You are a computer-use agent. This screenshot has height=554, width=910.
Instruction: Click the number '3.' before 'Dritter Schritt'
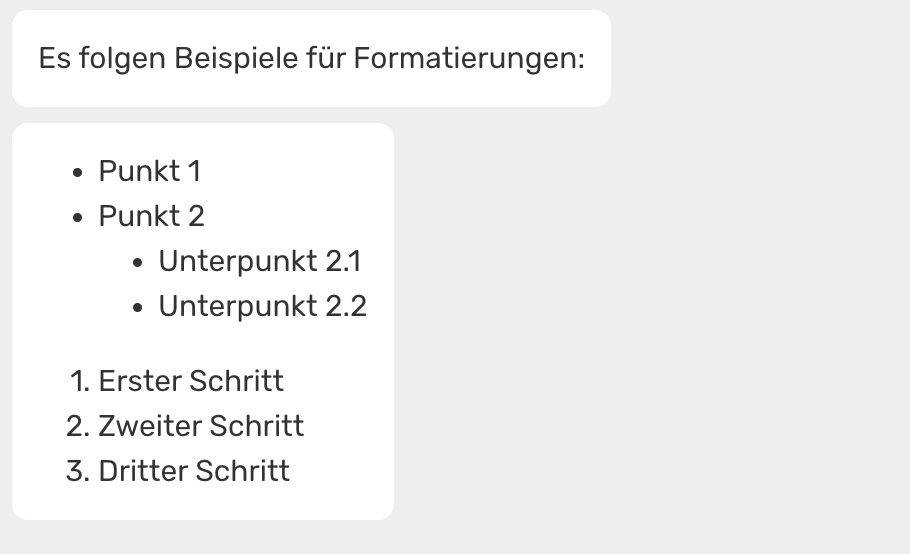pos(78,471)
